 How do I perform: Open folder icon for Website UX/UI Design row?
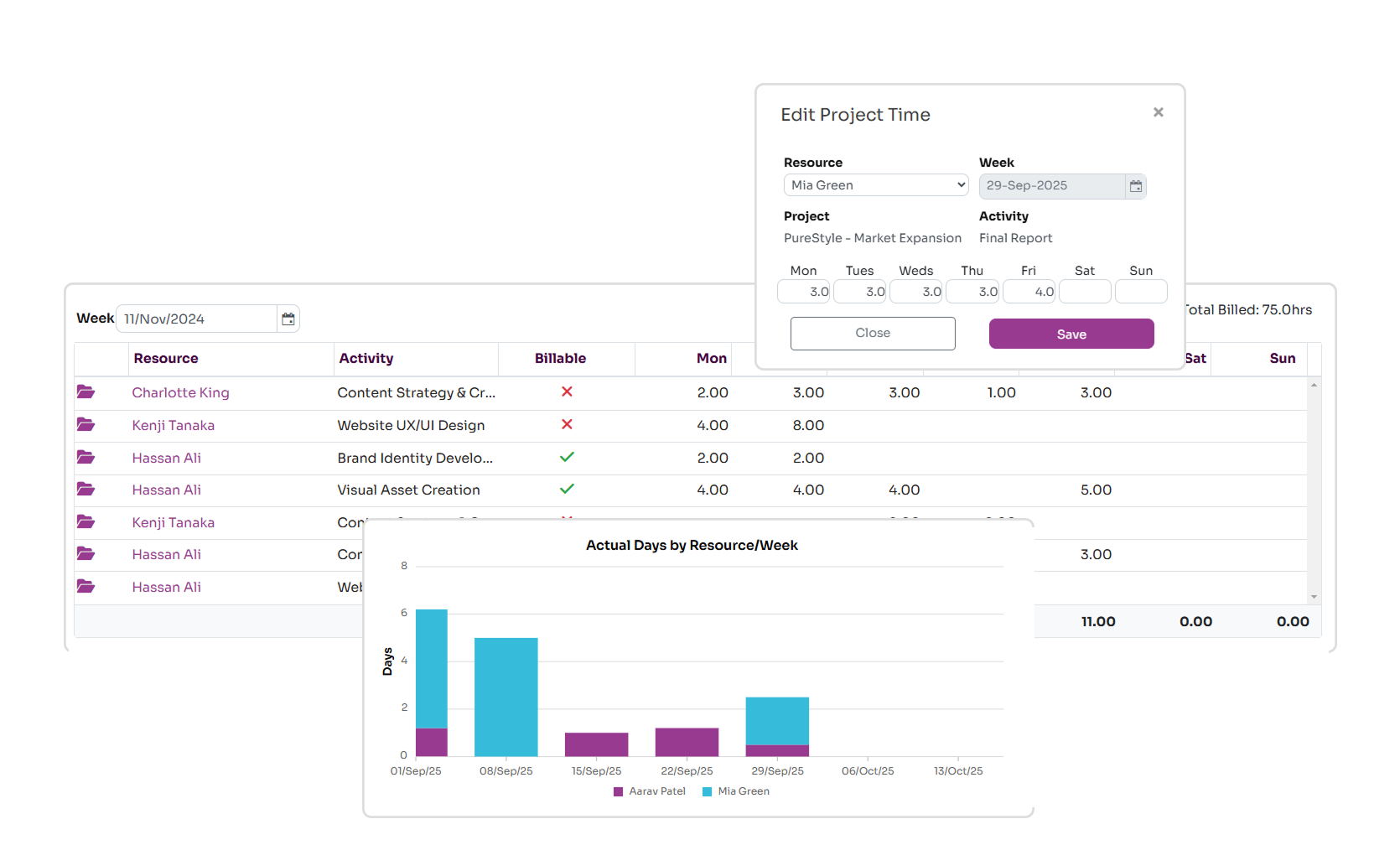(x=86, y=424)
